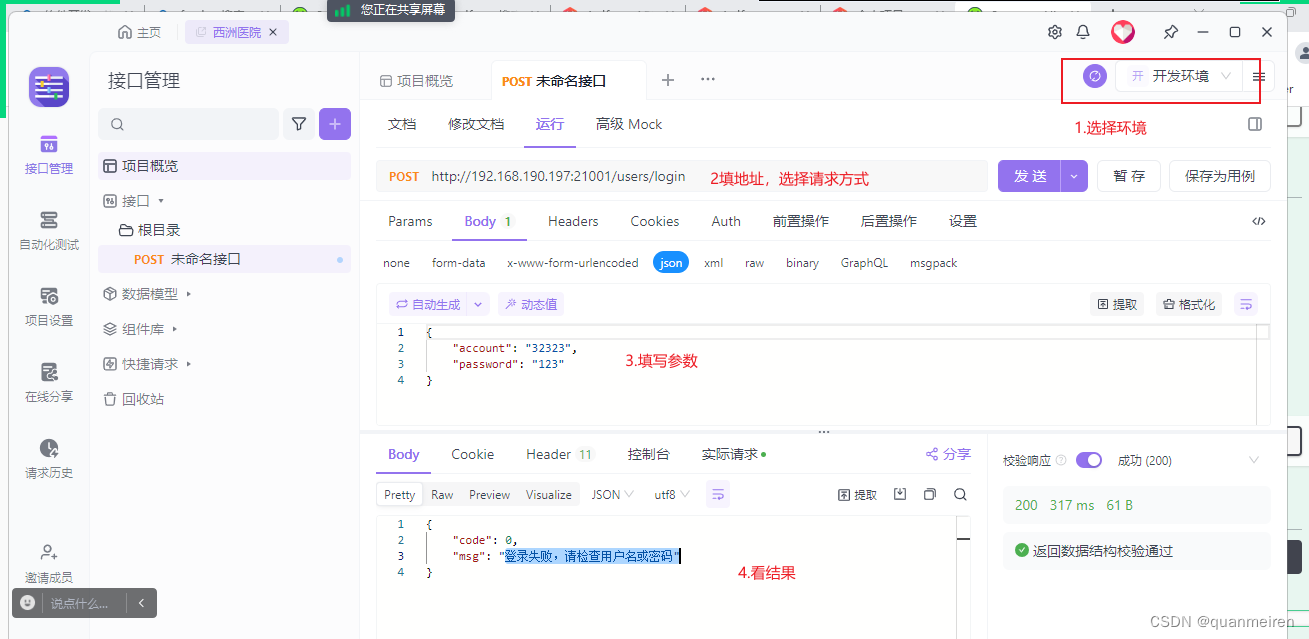This screenshot has height=639, width=1309.
Task: Select the xml body type
Action: click(x=713, y=263)
